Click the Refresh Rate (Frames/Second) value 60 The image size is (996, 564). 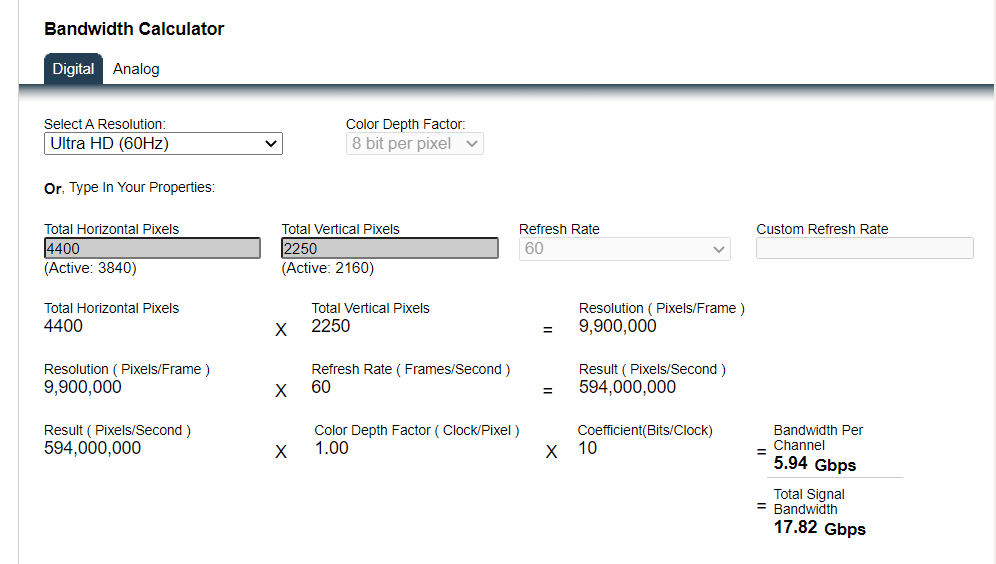321,387
